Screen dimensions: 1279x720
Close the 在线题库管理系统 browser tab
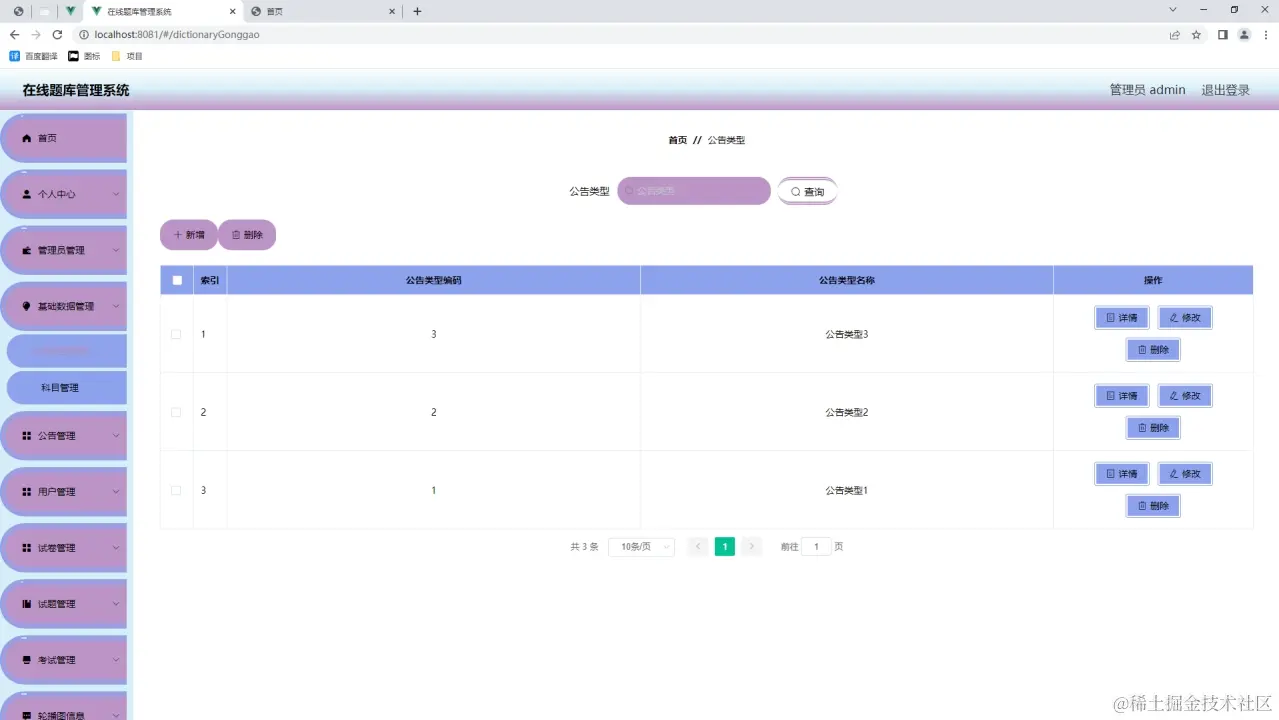(x=232, y=11)
